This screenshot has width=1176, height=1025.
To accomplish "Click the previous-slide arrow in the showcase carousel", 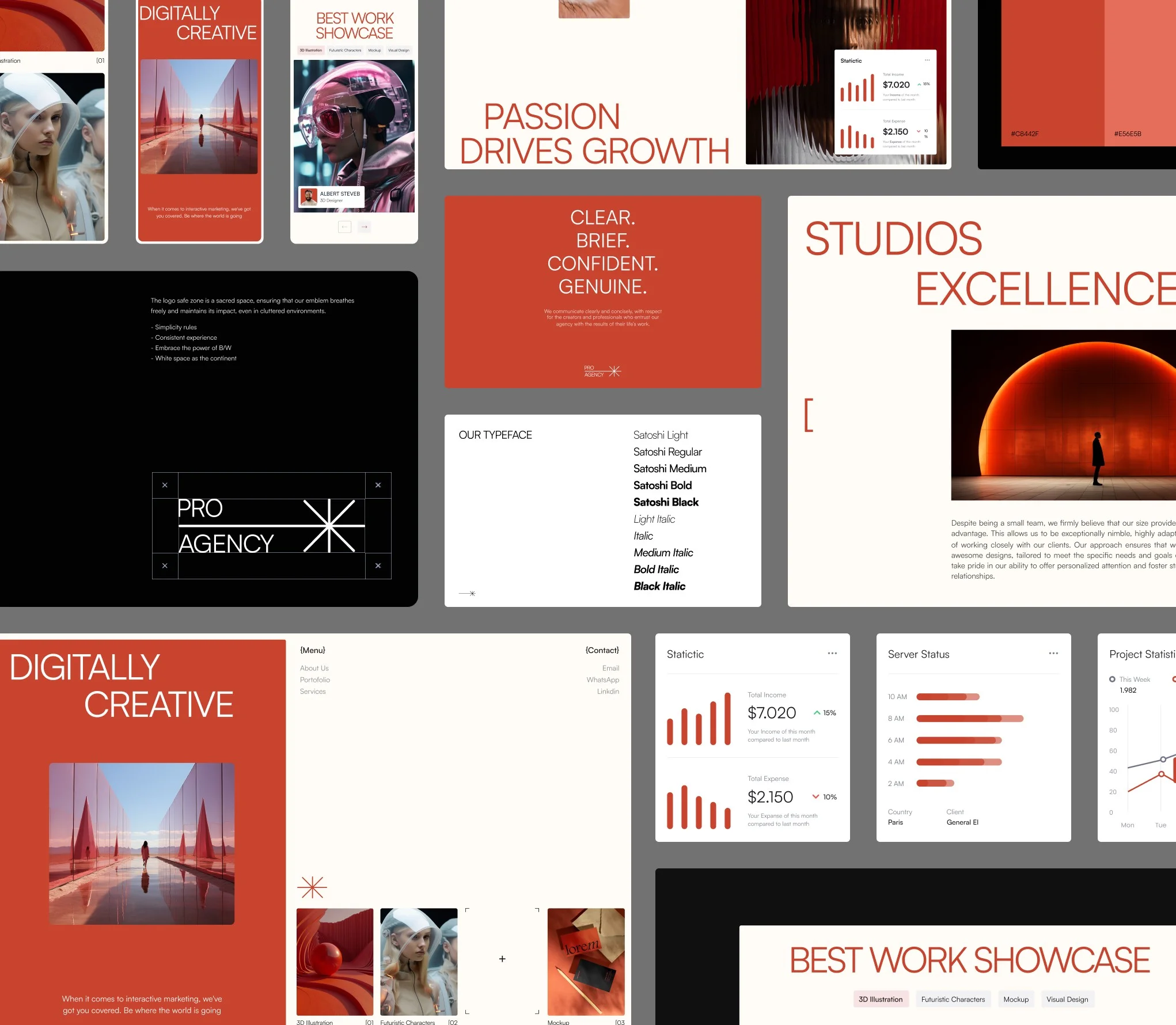I will point(344,226).
